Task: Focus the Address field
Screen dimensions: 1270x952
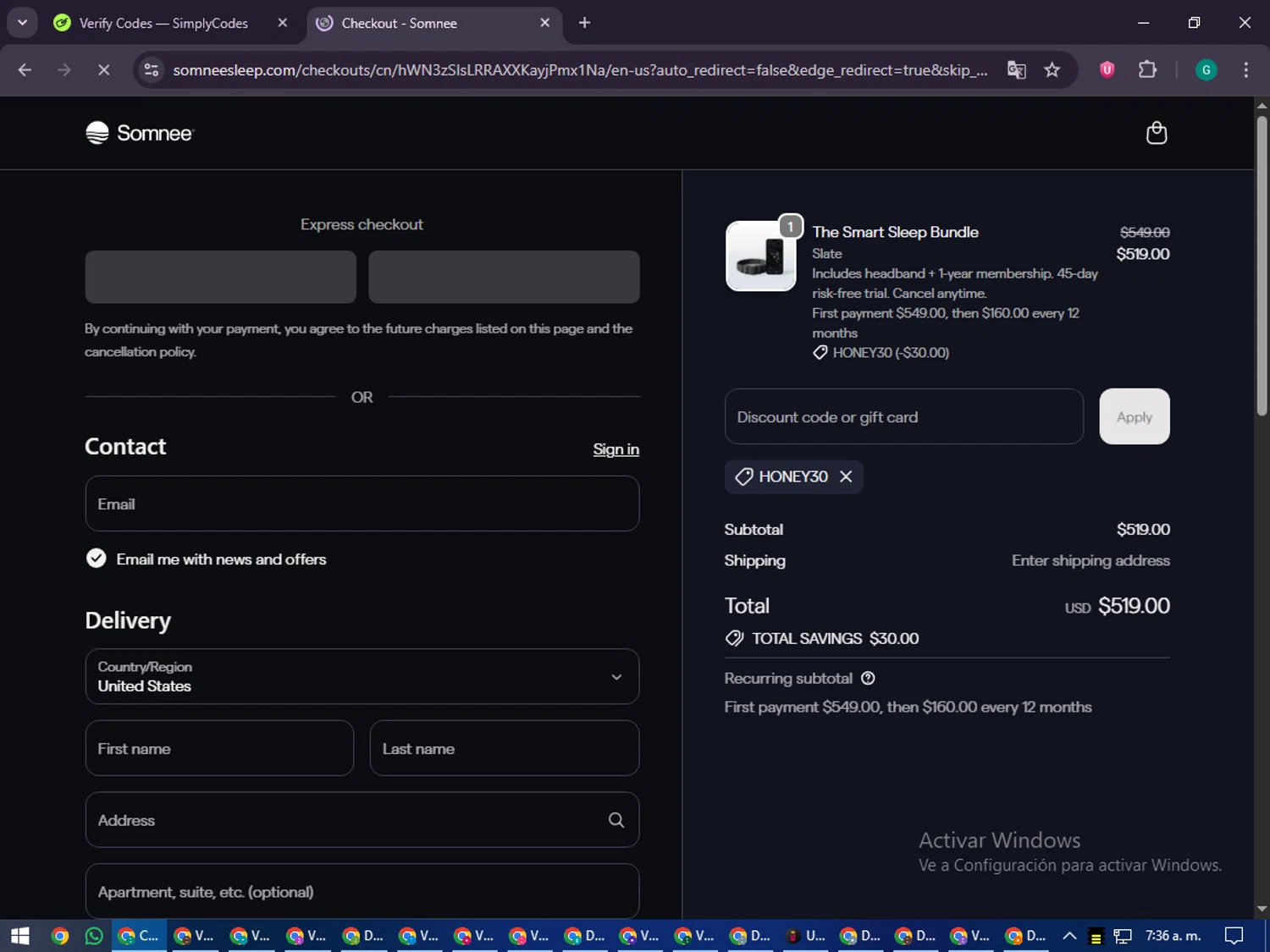Action: pyautogui.click(x=362, y=820)
